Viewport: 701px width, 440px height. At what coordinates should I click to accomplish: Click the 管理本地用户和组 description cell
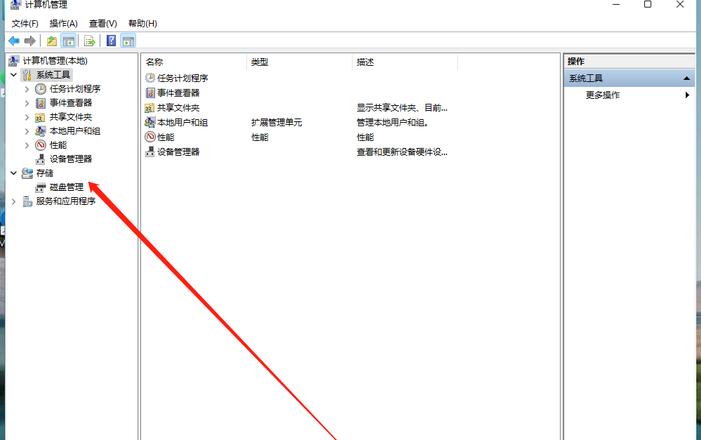click(x=393, y=122)
